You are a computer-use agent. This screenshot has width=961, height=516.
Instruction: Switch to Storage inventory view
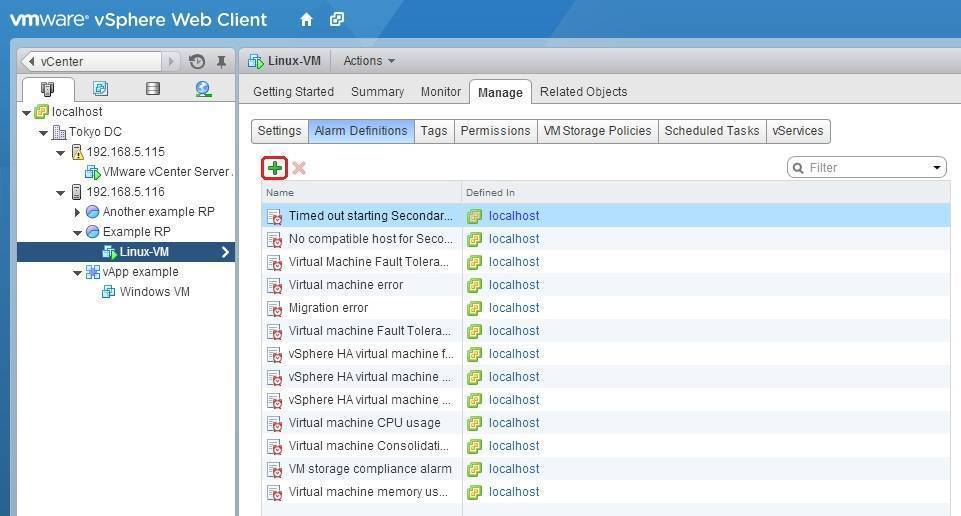coord(153,89)
